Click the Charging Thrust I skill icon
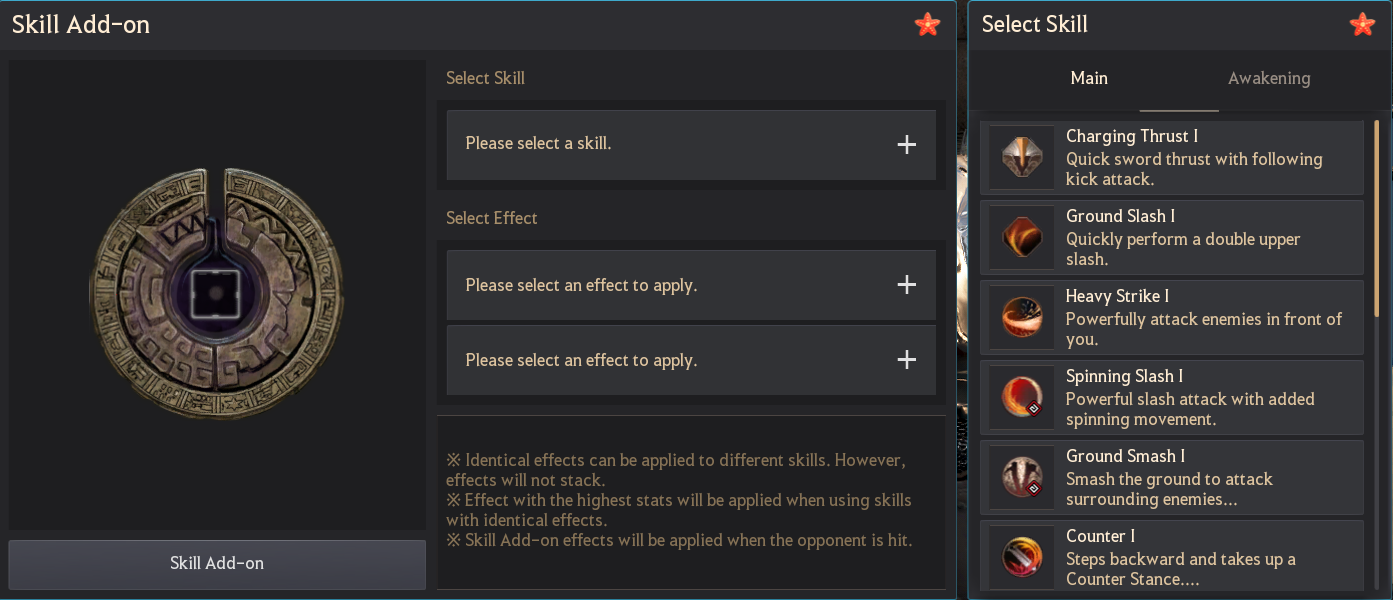The height and width of the screenshot is (600, 1393). tap(1022, 158)
